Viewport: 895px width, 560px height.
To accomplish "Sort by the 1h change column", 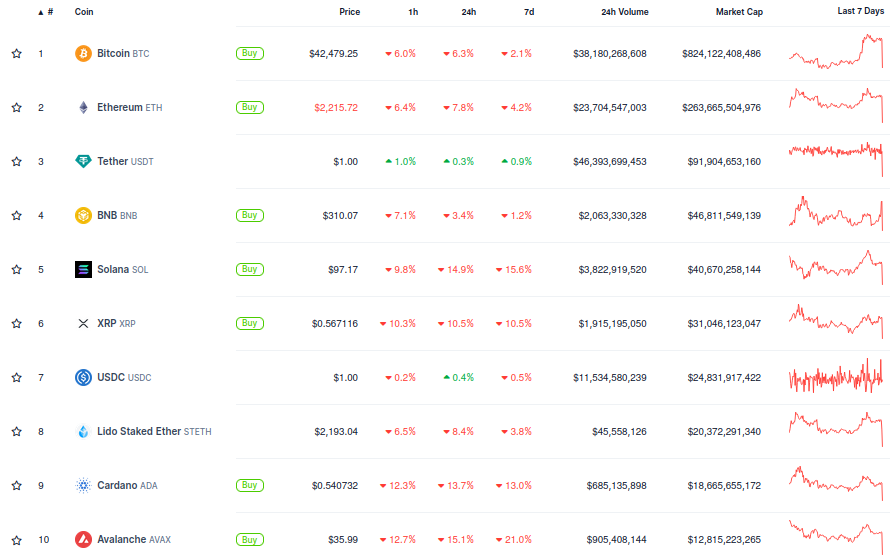I will [413, 12].
